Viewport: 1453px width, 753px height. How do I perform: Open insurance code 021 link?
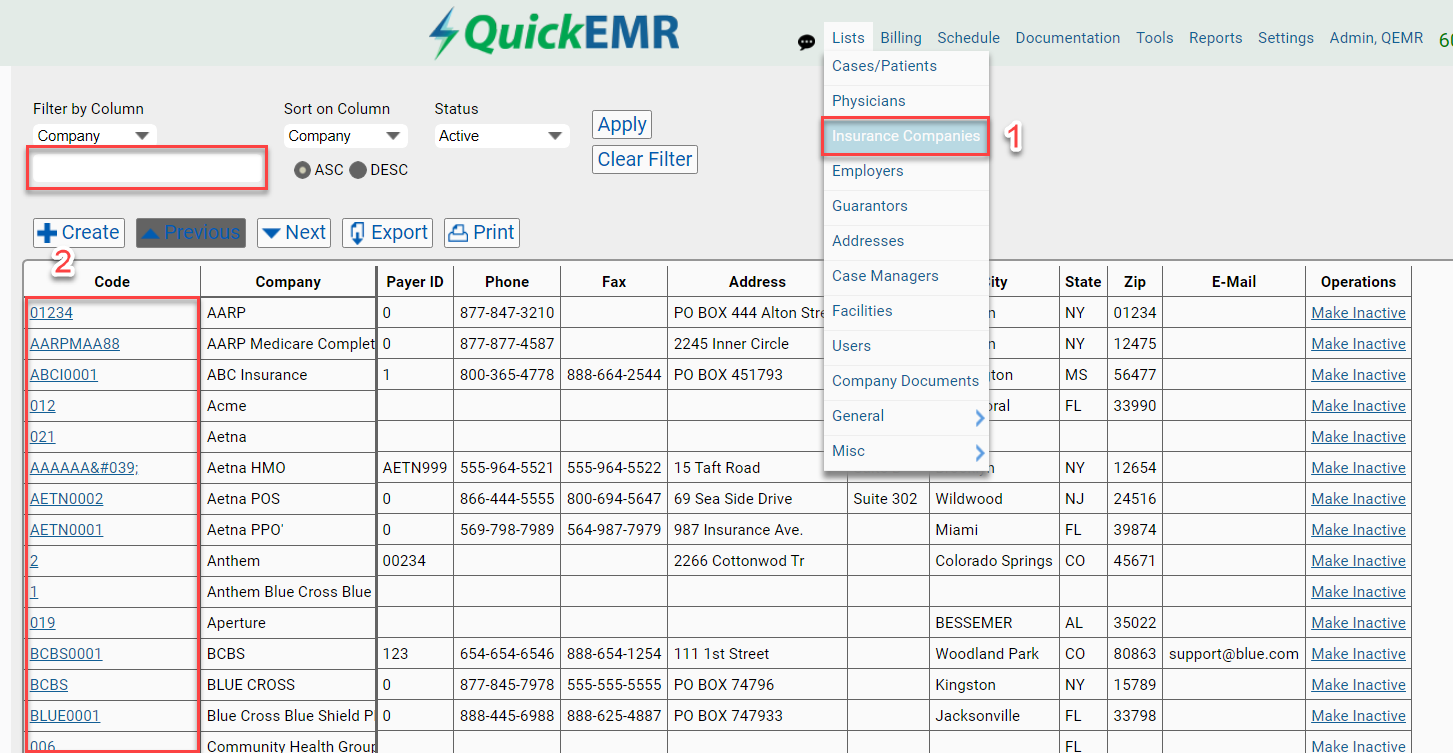43,437
